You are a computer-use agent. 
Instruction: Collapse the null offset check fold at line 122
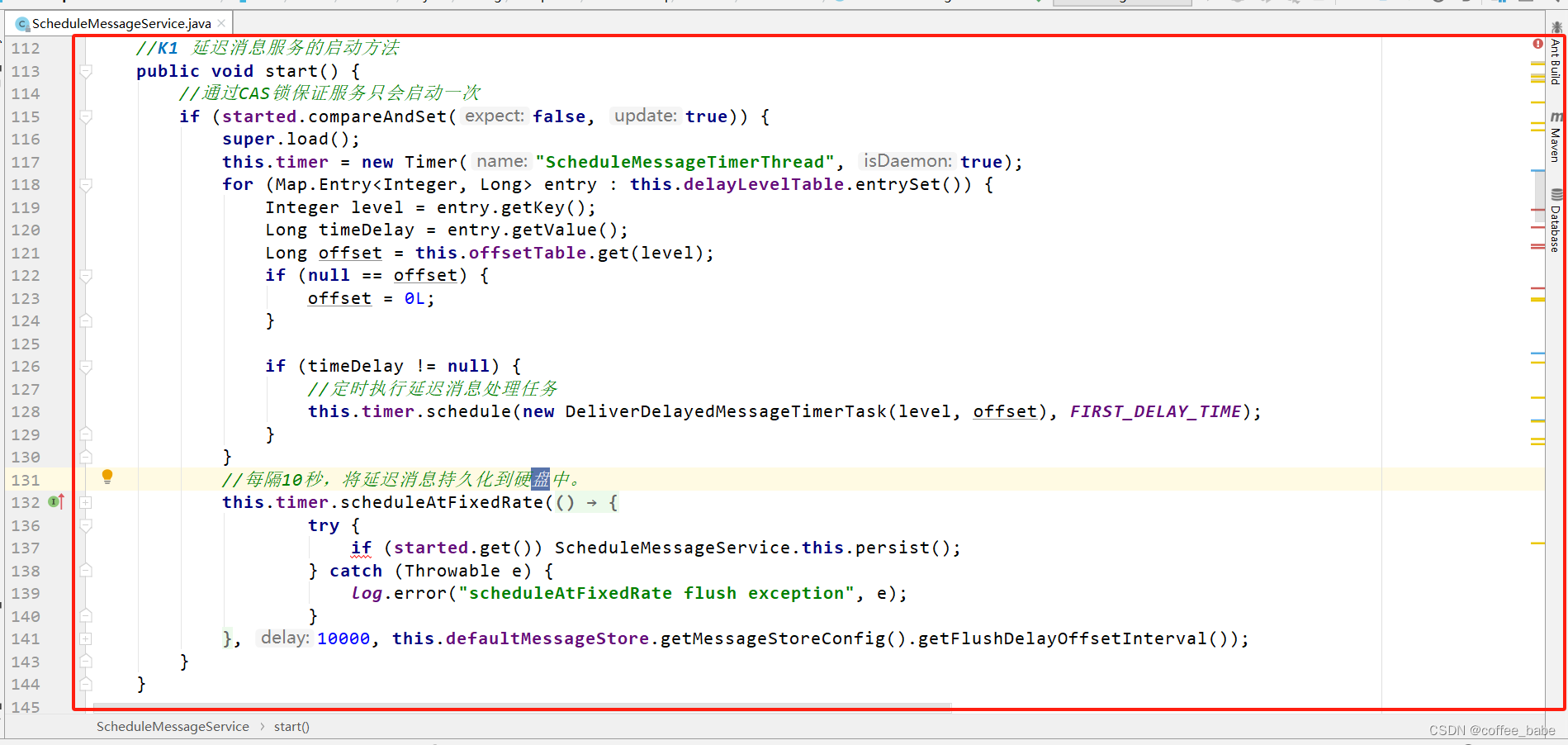pos(86,276)
